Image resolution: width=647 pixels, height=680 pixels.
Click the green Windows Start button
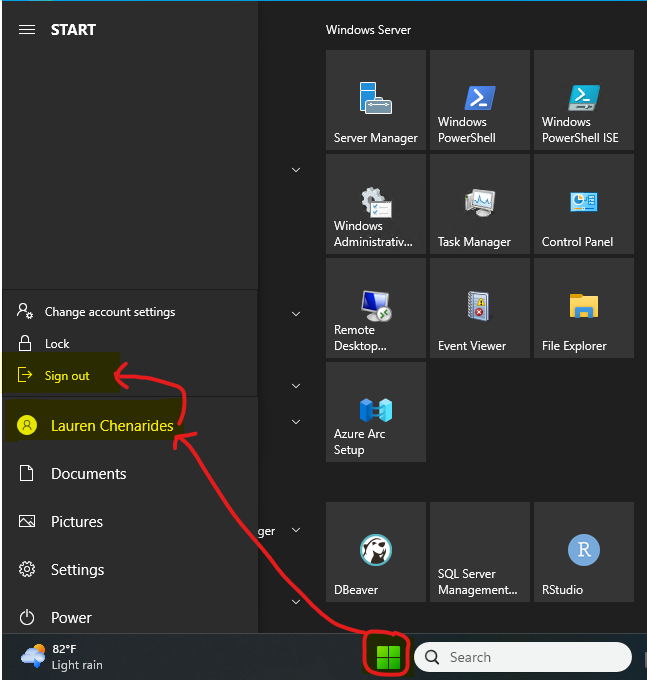(388, 657)
